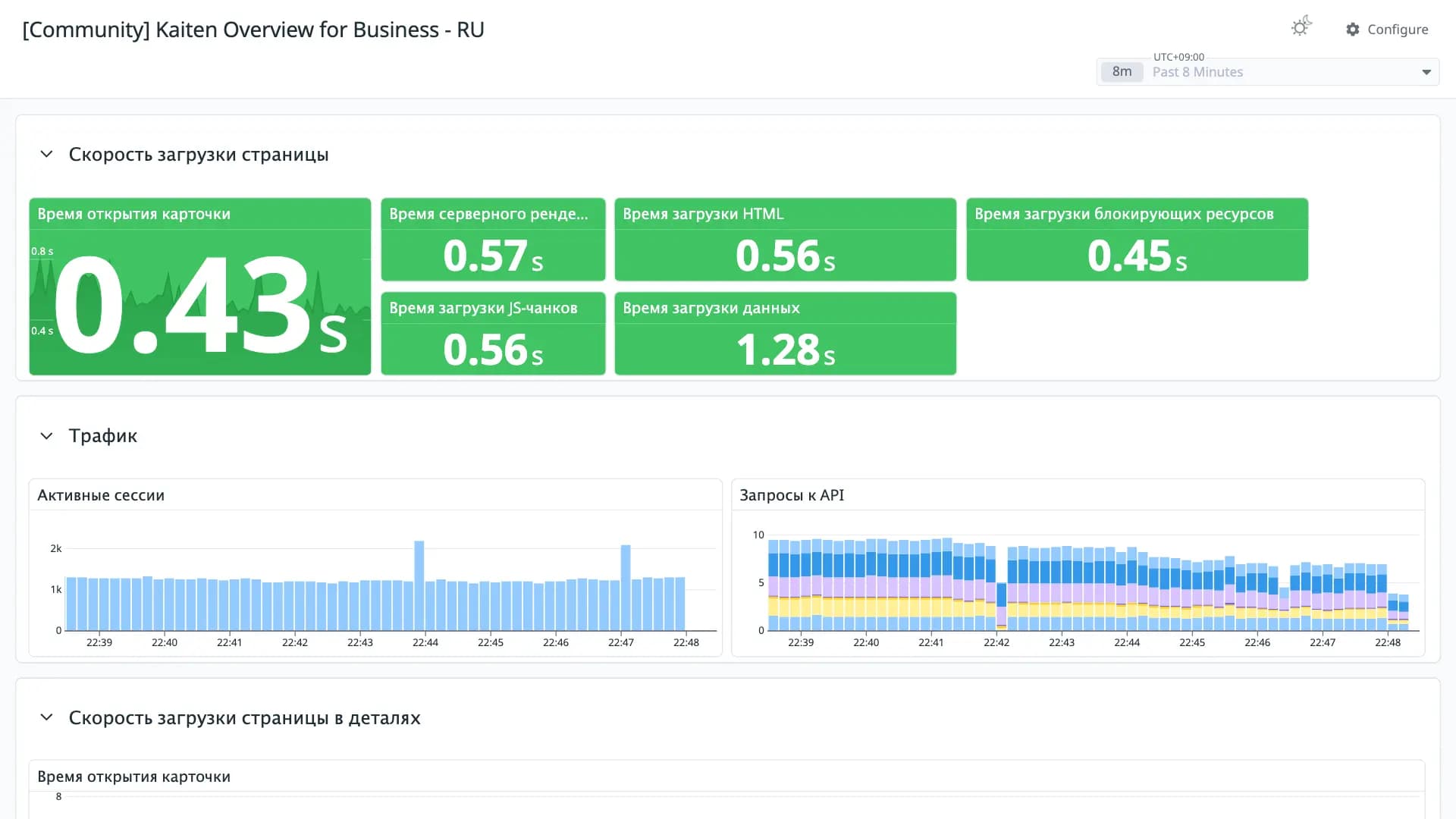Click the Время серверного ренде... tile title

coord(488,214)
